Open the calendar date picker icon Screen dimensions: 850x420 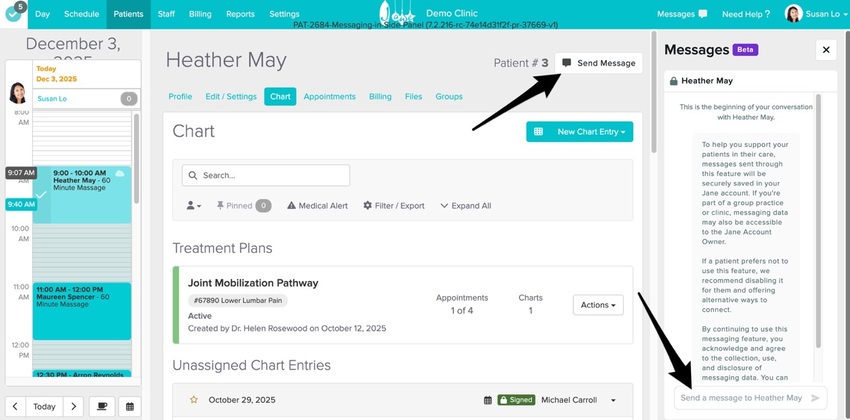point(130,407)
